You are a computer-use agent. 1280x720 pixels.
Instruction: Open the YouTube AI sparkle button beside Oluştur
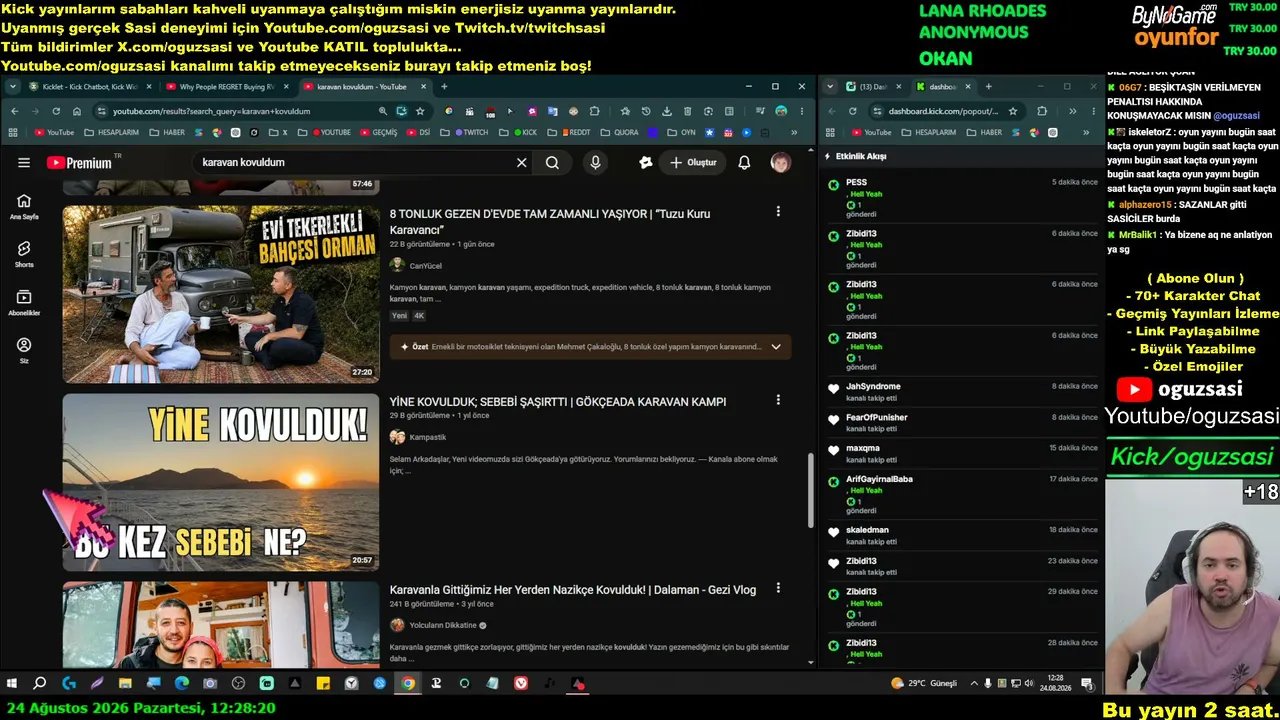(x=646, y=162)
